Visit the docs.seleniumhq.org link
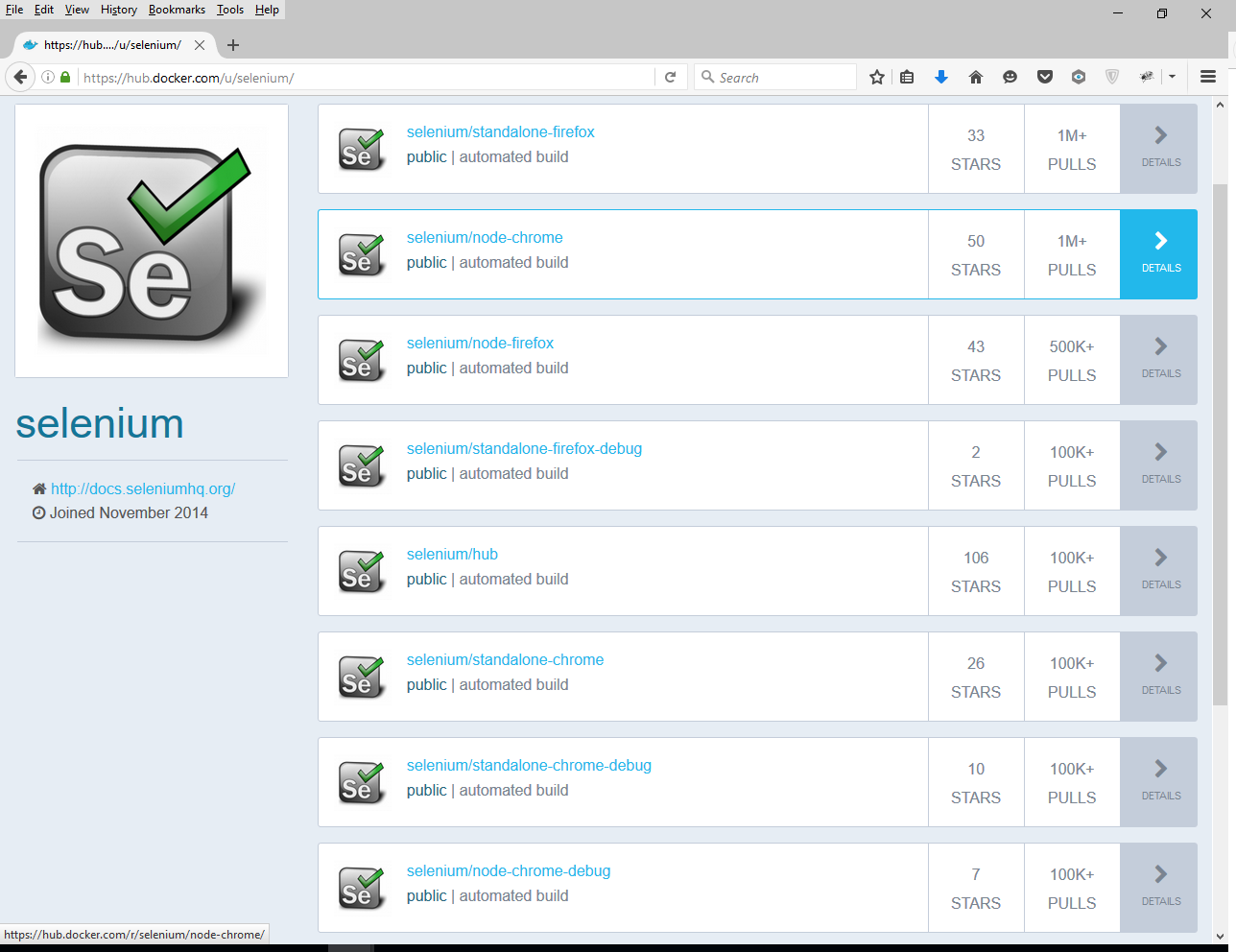Image resolution: width=1236 pixels, height=952 pixels. point(143,488)
